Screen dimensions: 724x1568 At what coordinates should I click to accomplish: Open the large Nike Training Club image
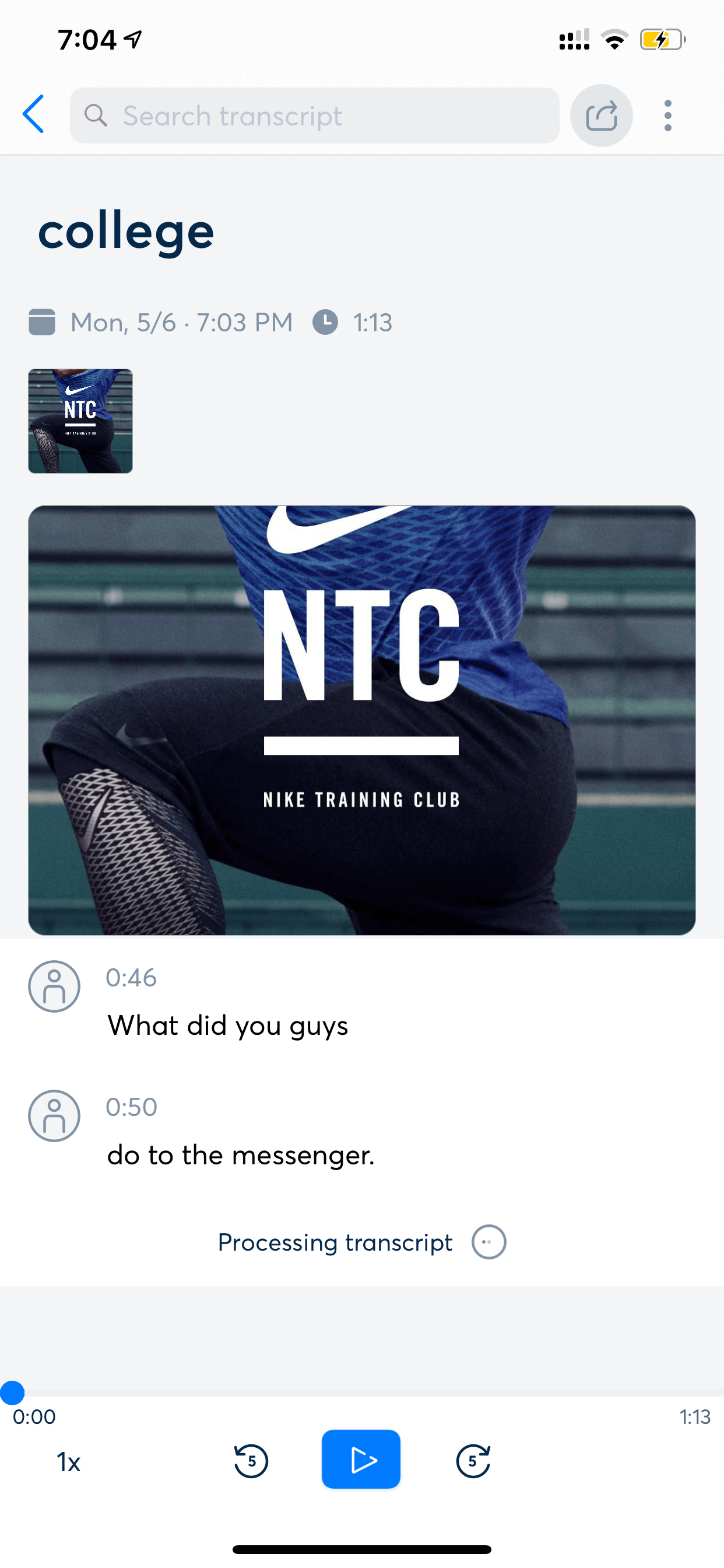(362, 720)
